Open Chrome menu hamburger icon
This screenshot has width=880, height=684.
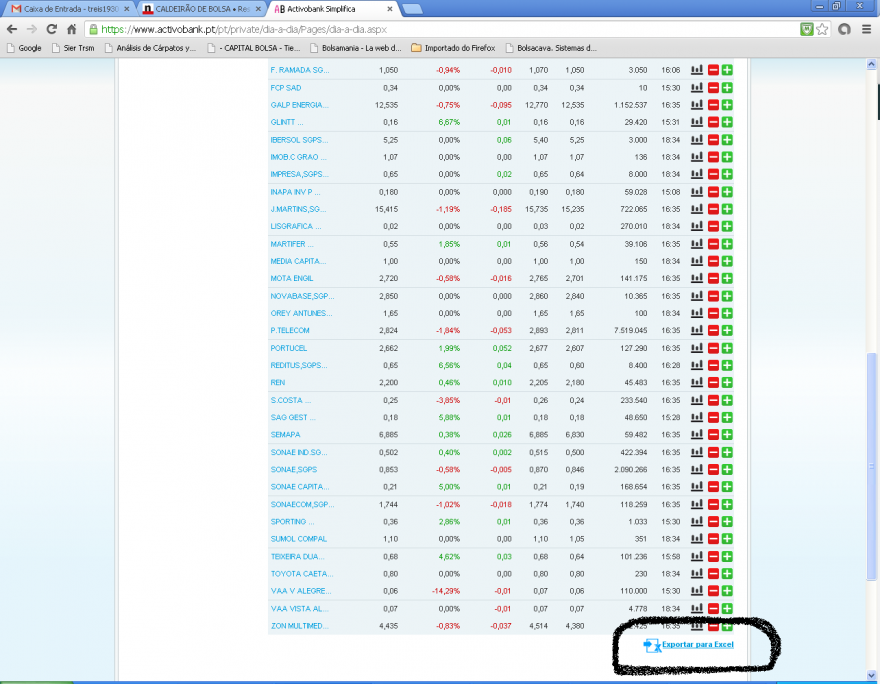coord(867,29)
